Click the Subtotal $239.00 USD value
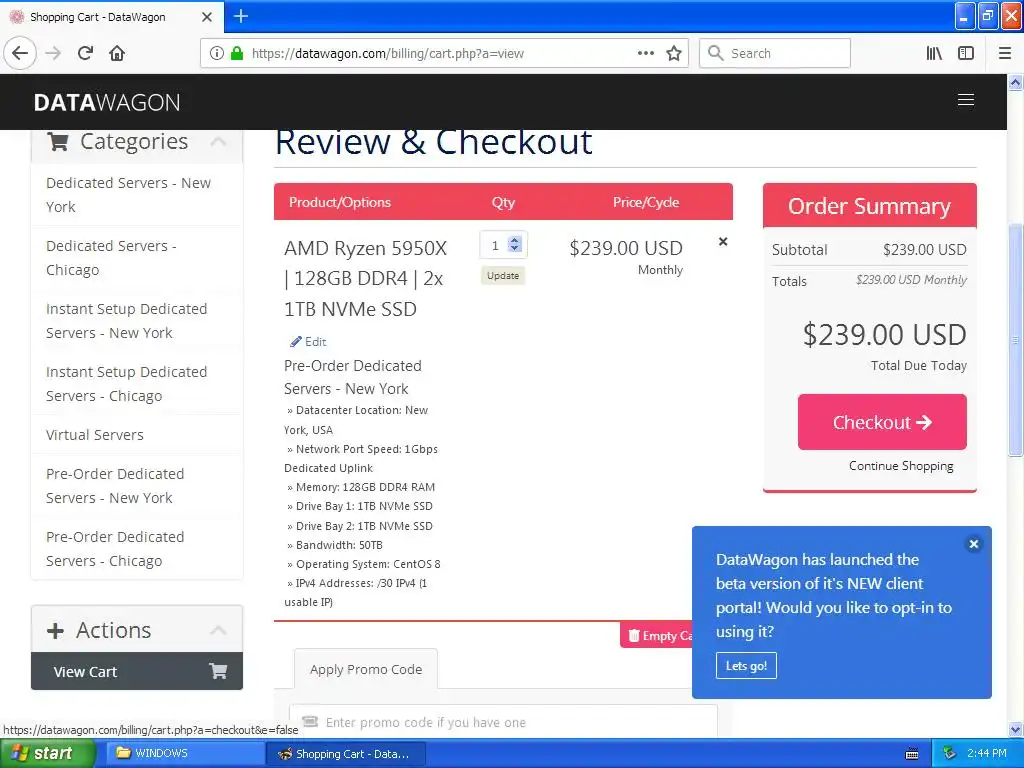 tap(924, 249)
